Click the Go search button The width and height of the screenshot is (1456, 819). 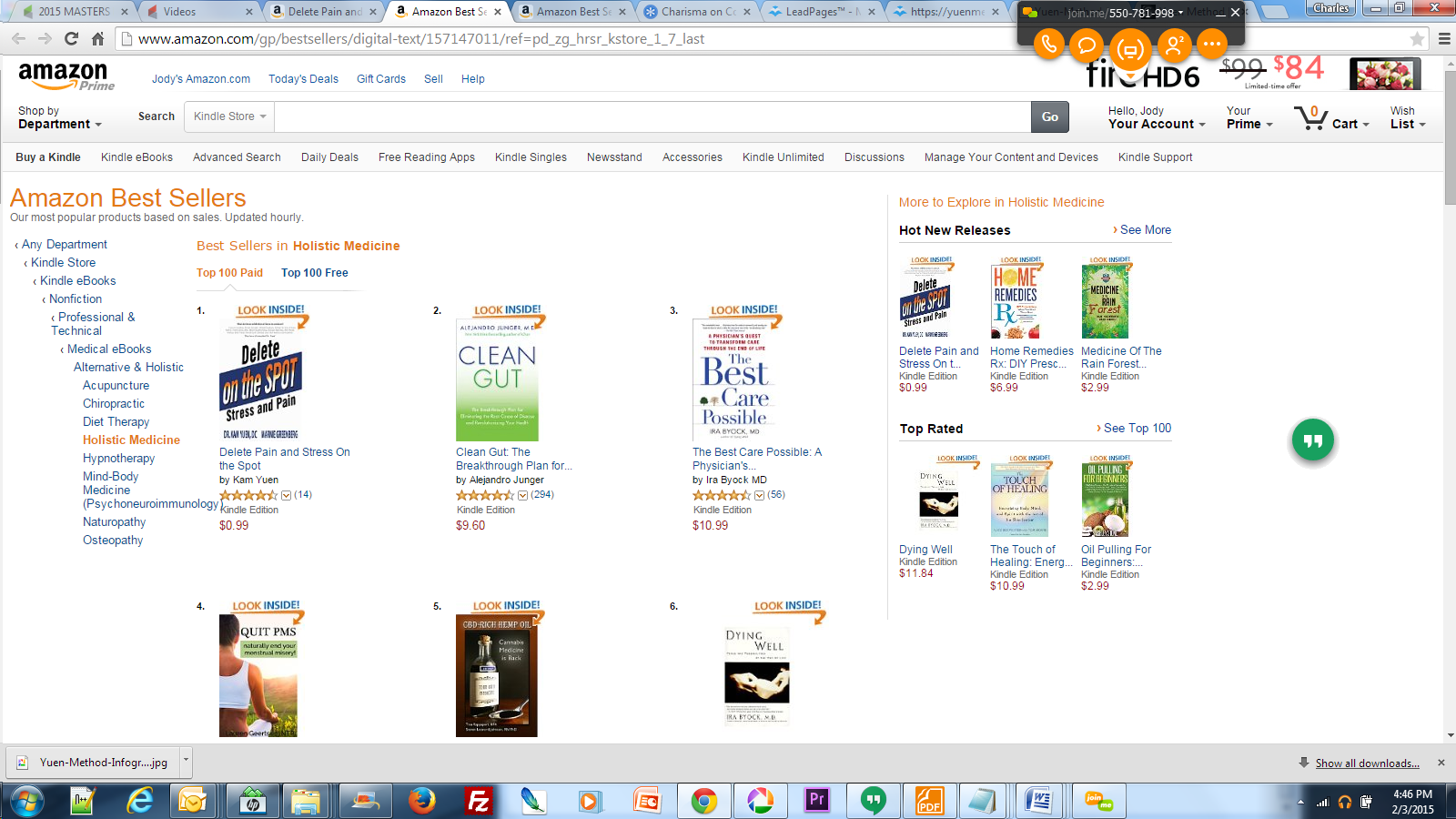click(x=1049, y=116)
